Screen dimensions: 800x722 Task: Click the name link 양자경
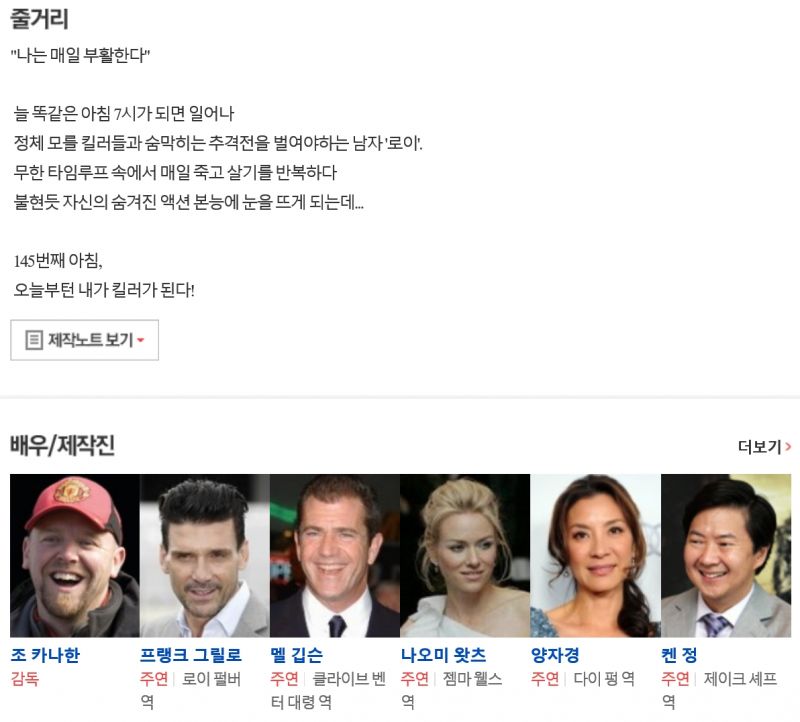(555, 655)
